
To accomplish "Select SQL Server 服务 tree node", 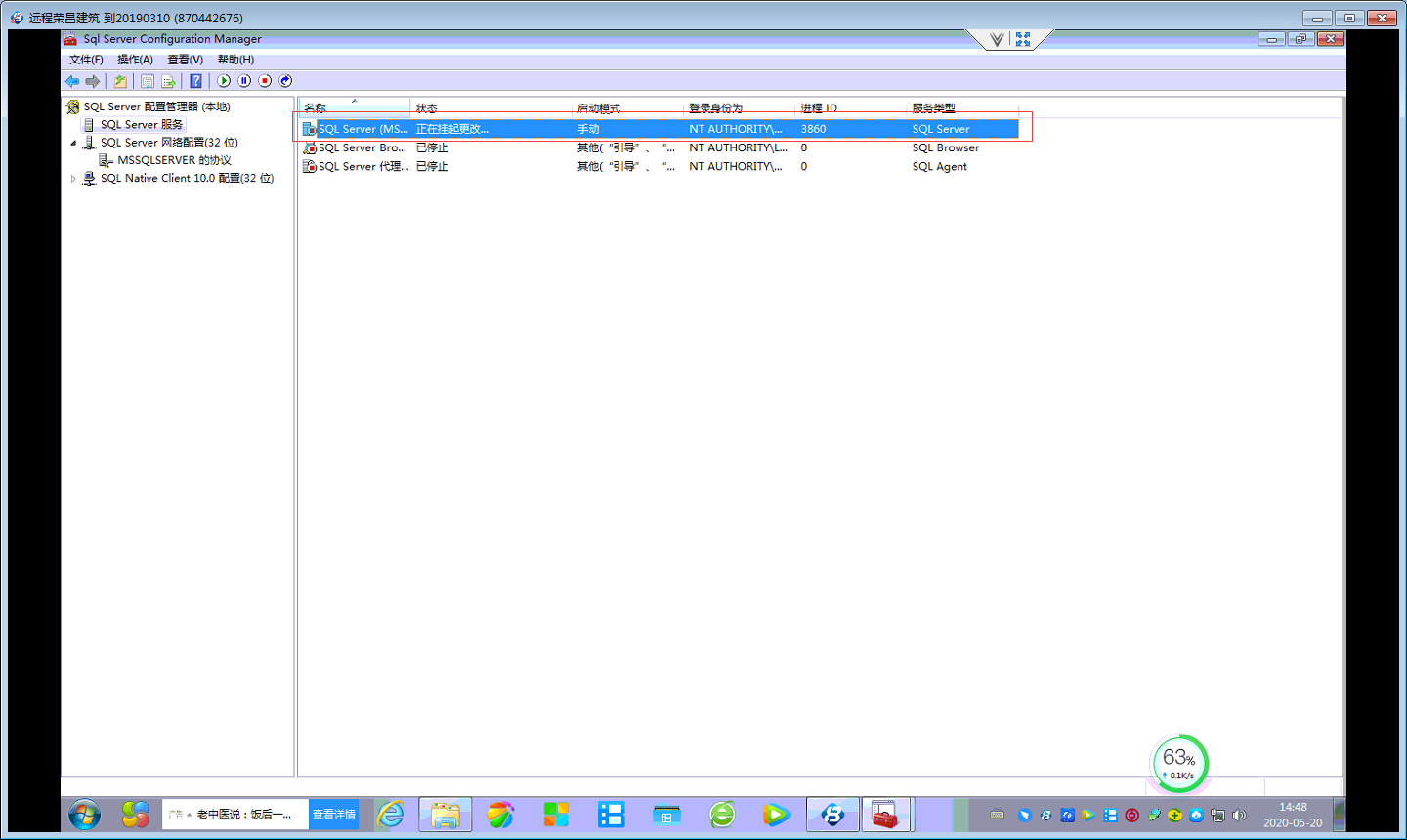I will 142,124.
